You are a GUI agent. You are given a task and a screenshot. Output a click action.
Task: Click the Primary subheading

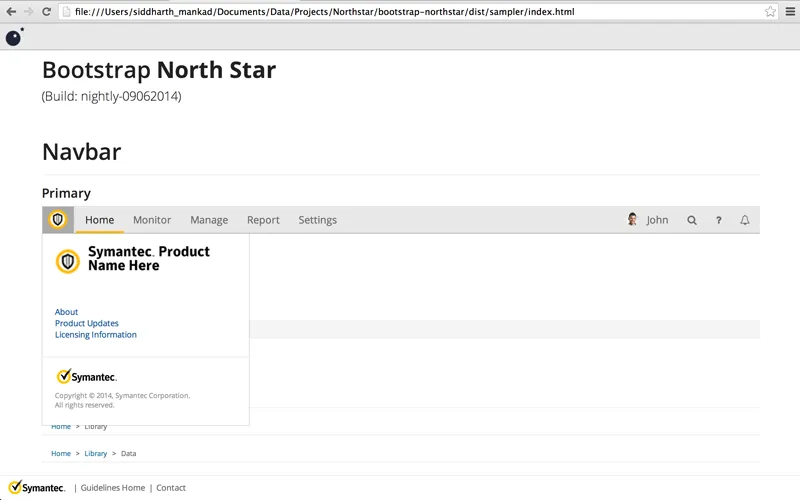[66, 193]
